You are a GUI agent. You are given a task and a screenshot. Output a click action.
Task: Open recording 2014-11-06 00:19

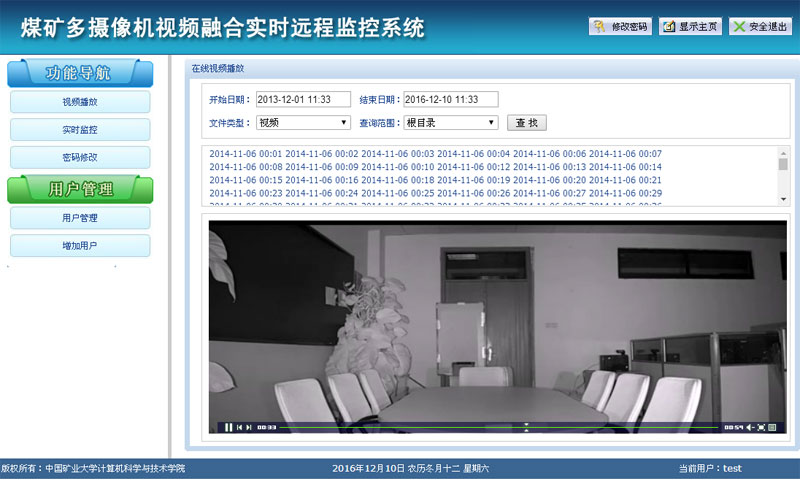click(x=473, y=180)
